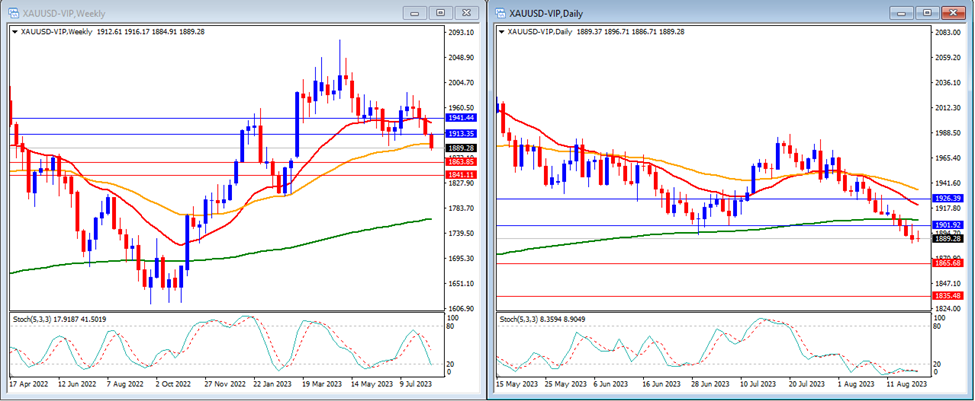Click the Weekly chart window title icon
The height and width of the screenshot is (401, 975).
(x=12, y=12)
